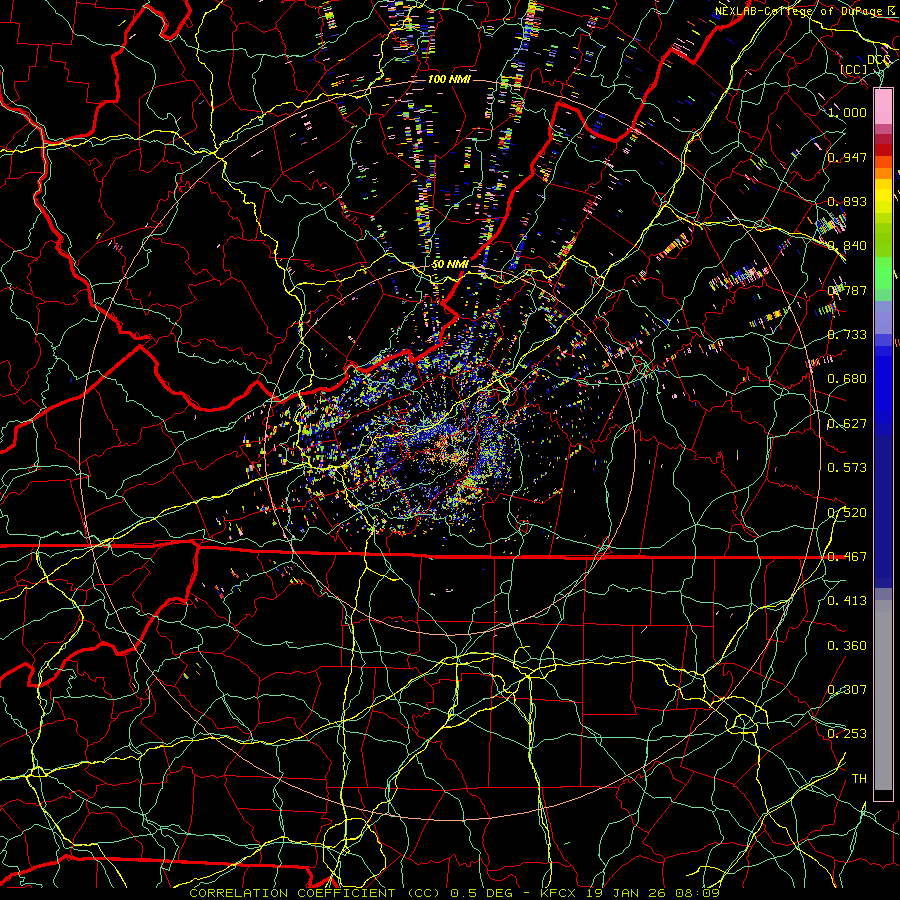Viewport: 900px width, 900px height.
Task: Click the 0.253 scale value
Action: coord(847,734)
